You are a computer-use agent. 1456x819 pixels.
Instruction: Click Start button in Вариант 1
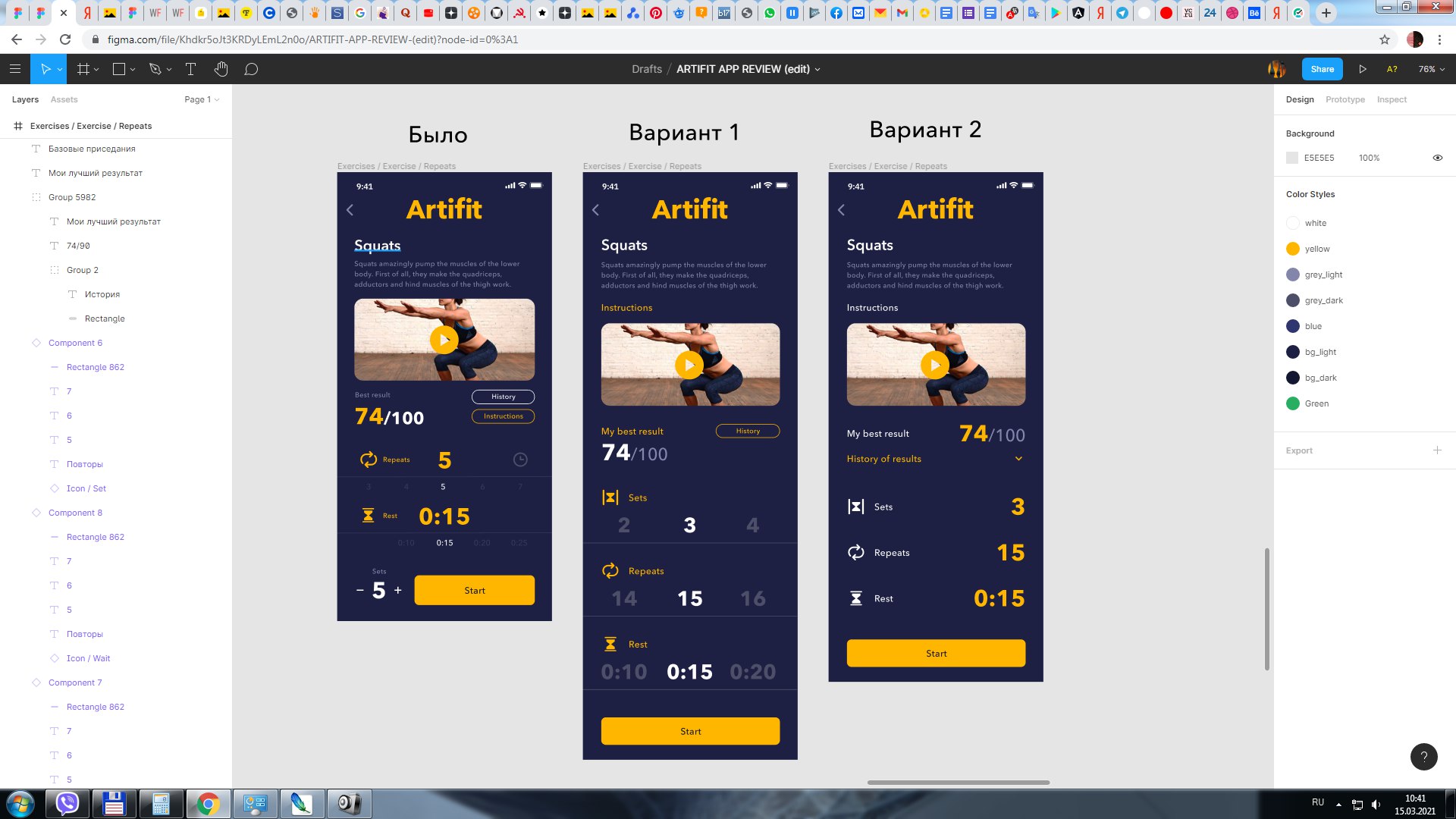point(690,731)
